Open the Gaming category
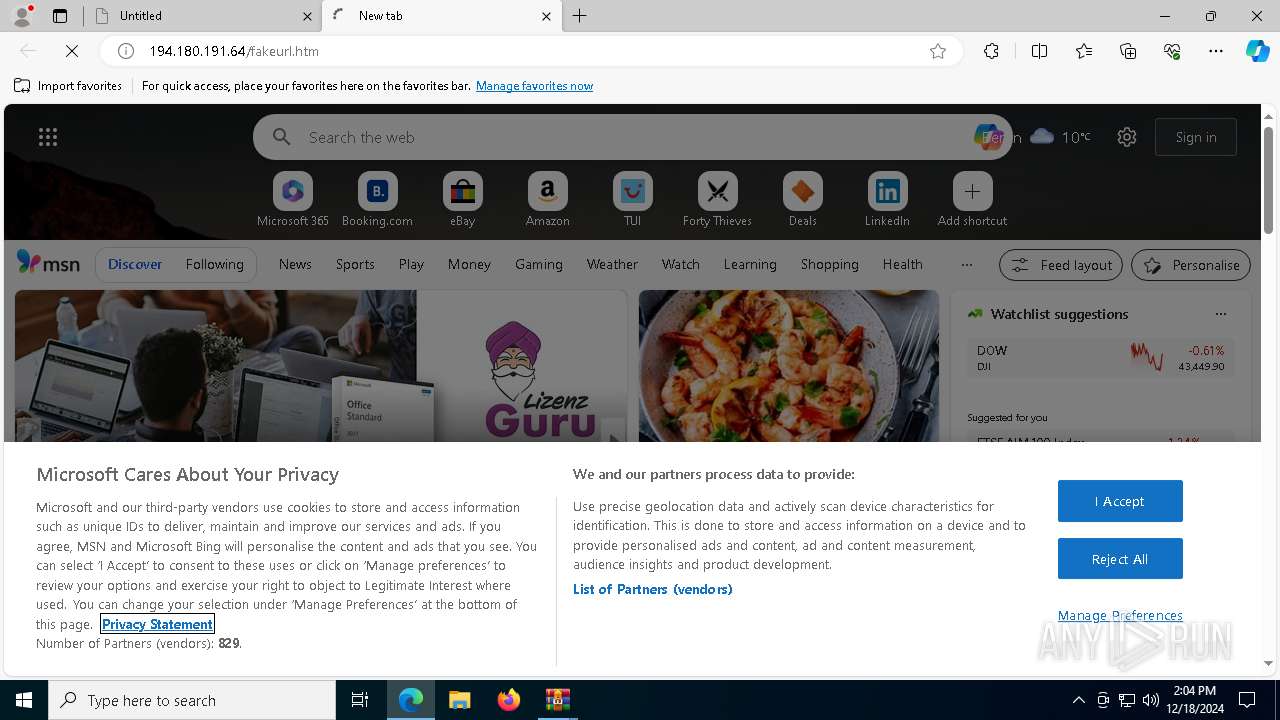The image size is (1280, 720). click(x=539, y=264)
